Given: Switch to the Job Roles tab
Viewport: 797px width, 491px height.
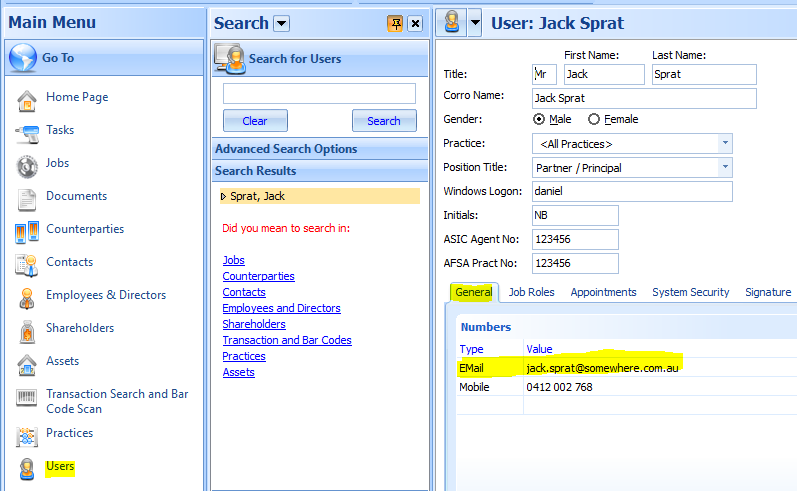Looking at the screenshot, I should [531, 292].
